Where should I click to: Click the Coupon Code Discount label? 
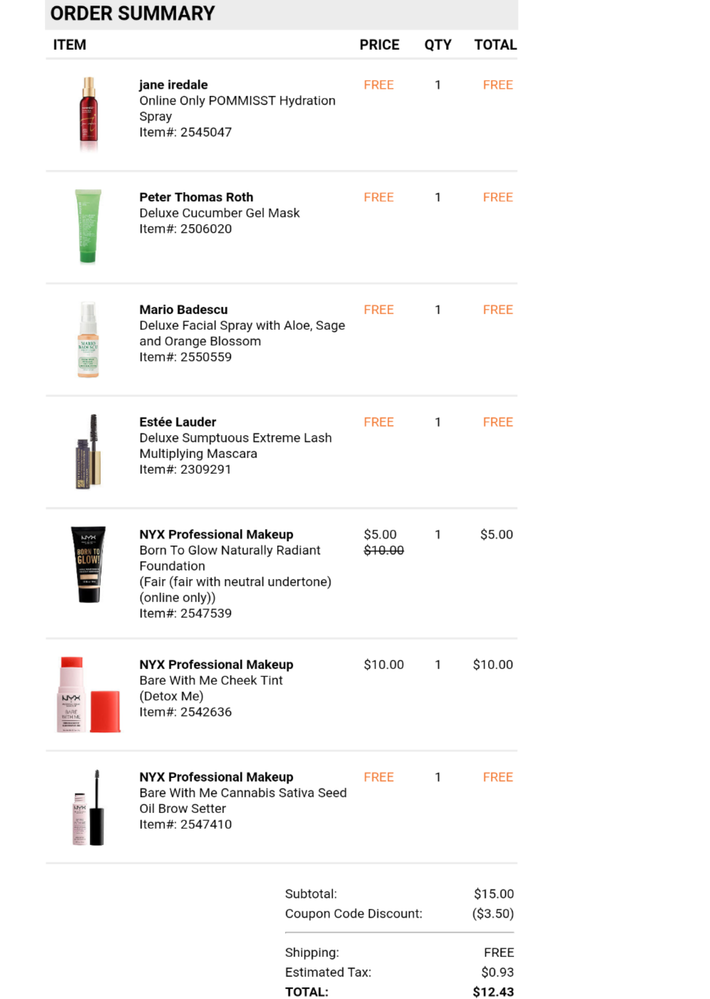click(x=353, y=913)
